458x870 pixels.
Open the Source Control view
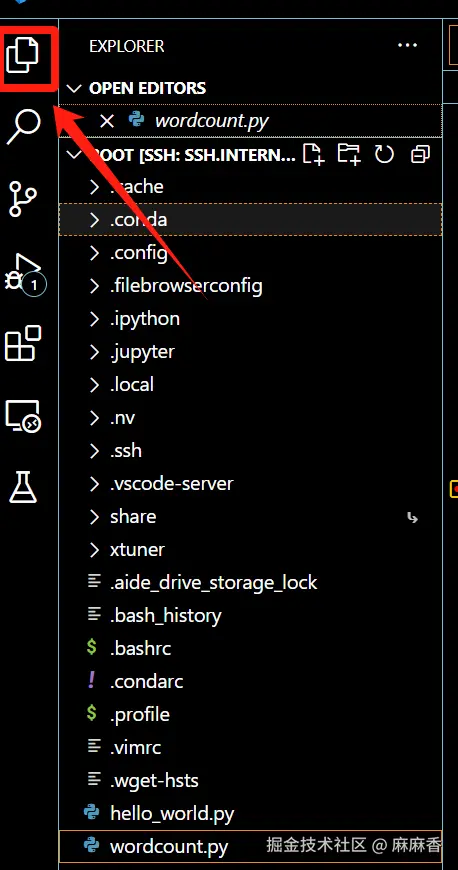coord(23,200)
